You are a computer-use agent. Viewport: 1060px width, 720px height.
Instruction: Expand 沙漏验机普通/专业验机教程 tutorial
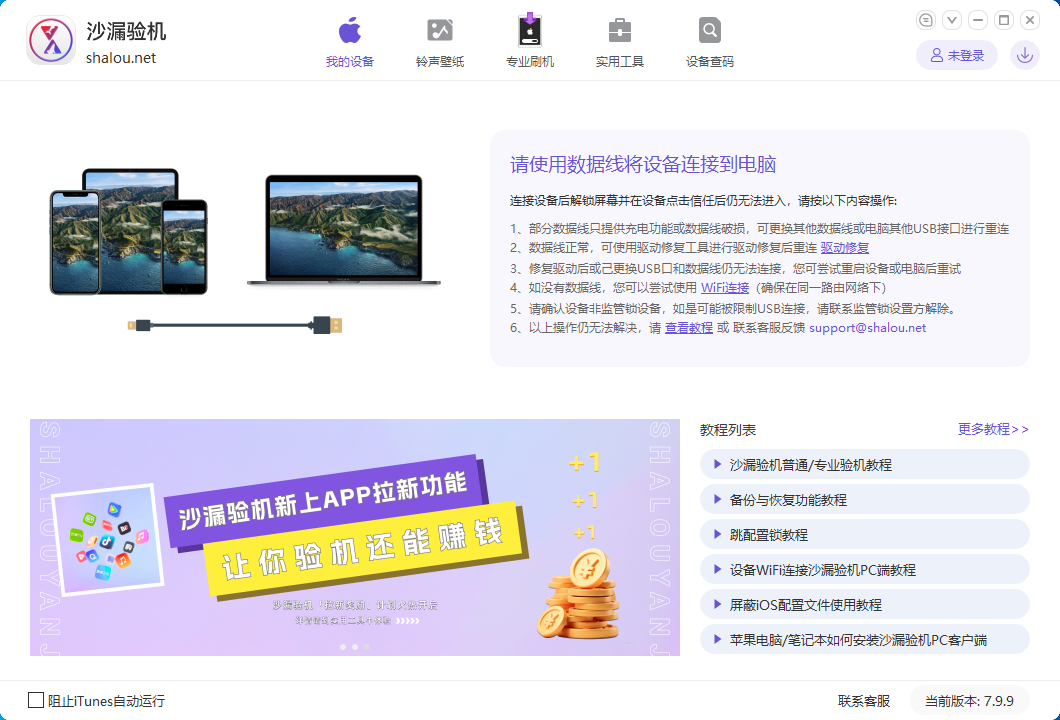[864, 464]
